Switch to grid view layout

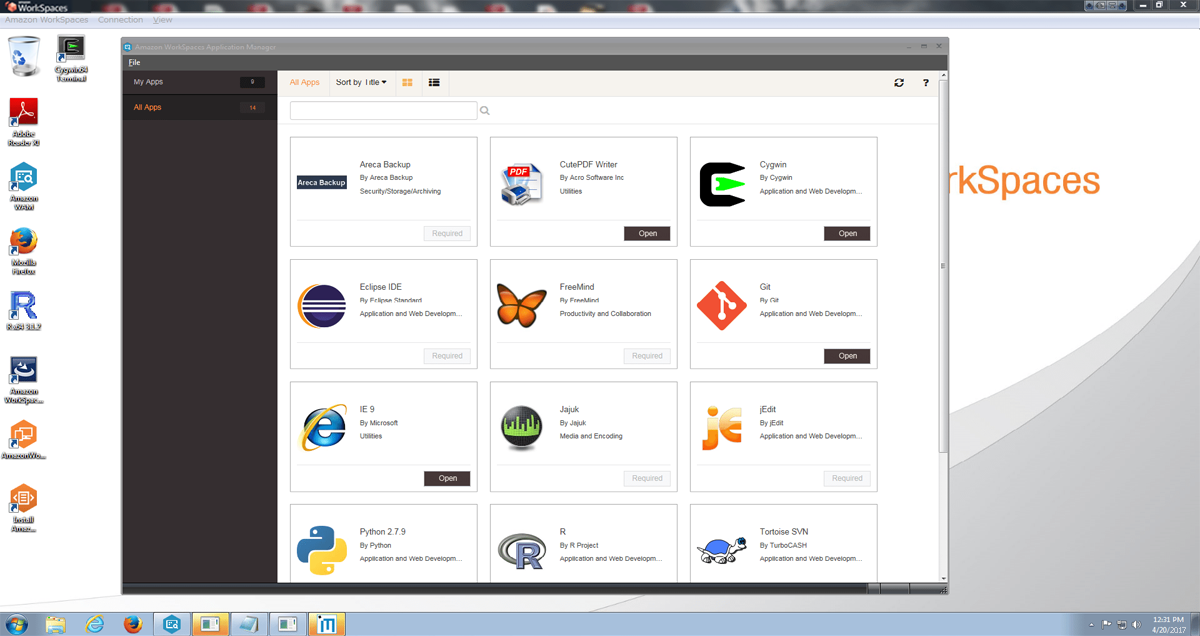(407, 82)
